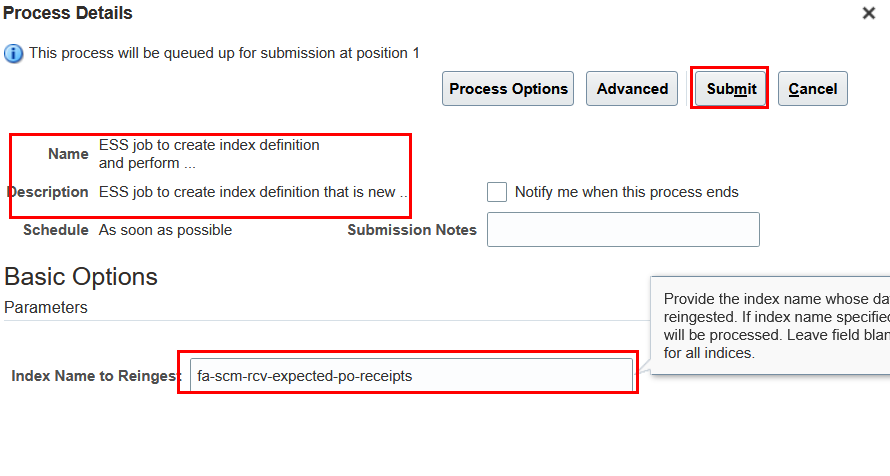Click the Process Details dialog title
890x476 pixels.
click(x=68, y=13)
